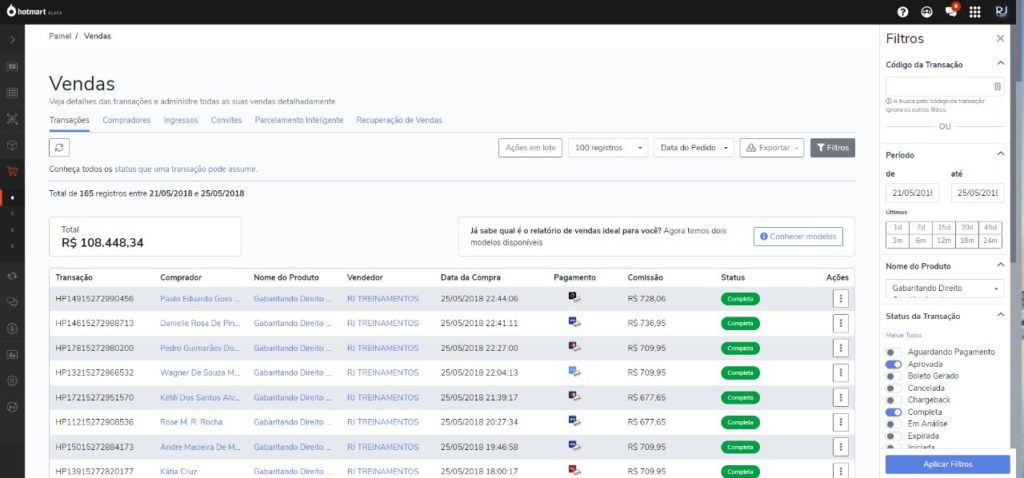Click the Ações em lote button
This screenshot has height=478, width=1024.
[530, 148]
